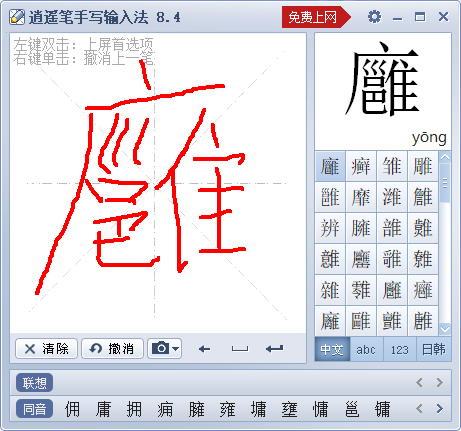Viewport: 461px width, 431px height.
Task: Pick homophone 墉 in 同音 row
Action: [x=258, y=409]
